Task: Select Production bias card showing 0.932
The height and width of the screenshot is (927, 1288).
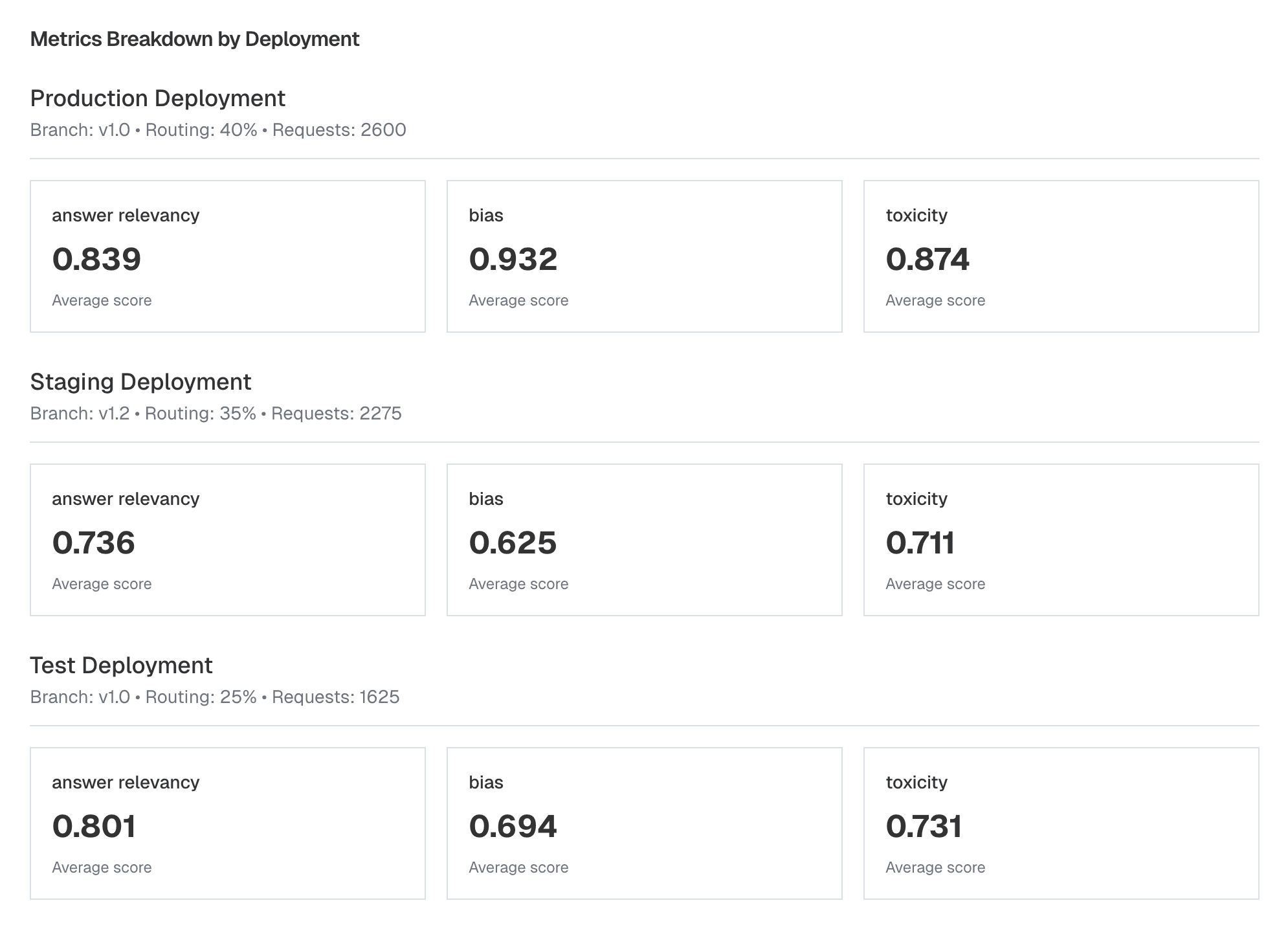Action: click(644, 256)
